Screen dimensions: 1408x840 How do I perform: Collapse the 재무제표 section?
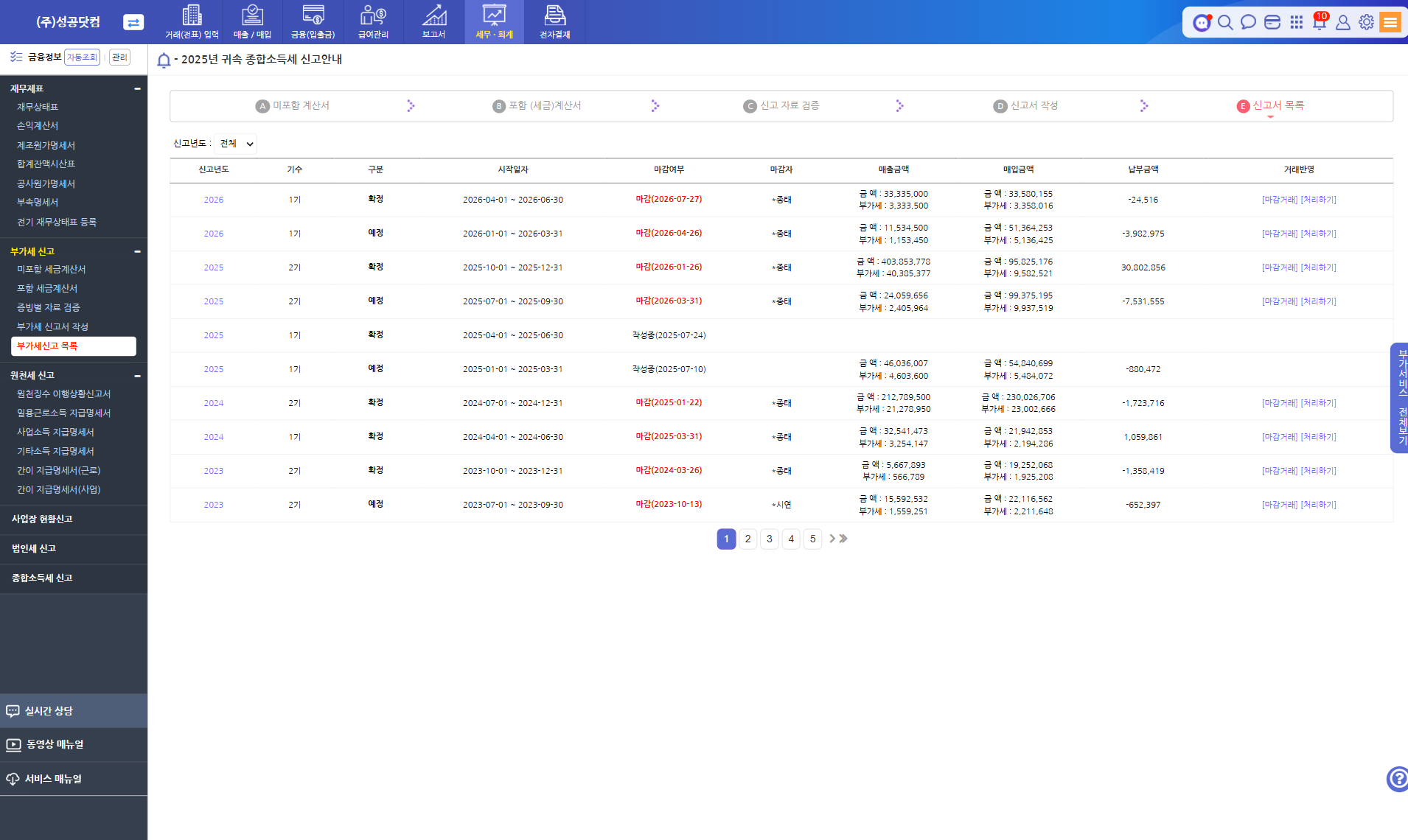pos(137,88)
